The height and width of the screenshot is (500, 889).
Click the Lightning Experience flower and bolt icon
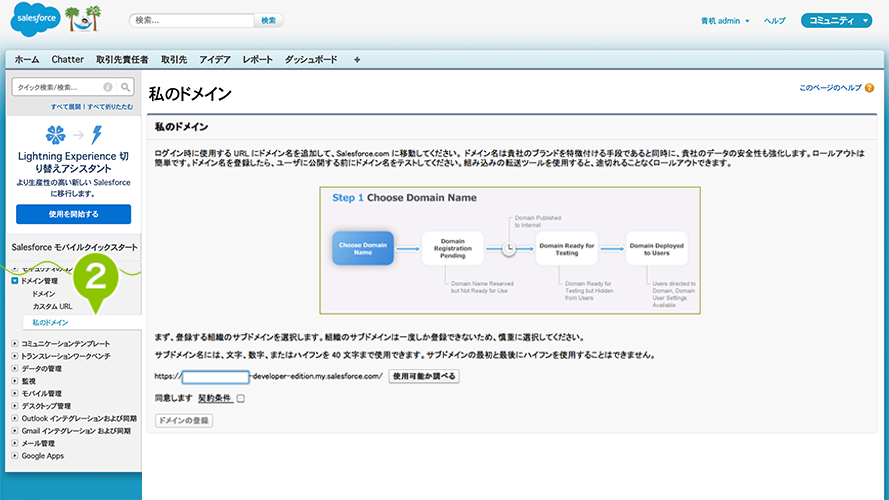click(74, 135)
